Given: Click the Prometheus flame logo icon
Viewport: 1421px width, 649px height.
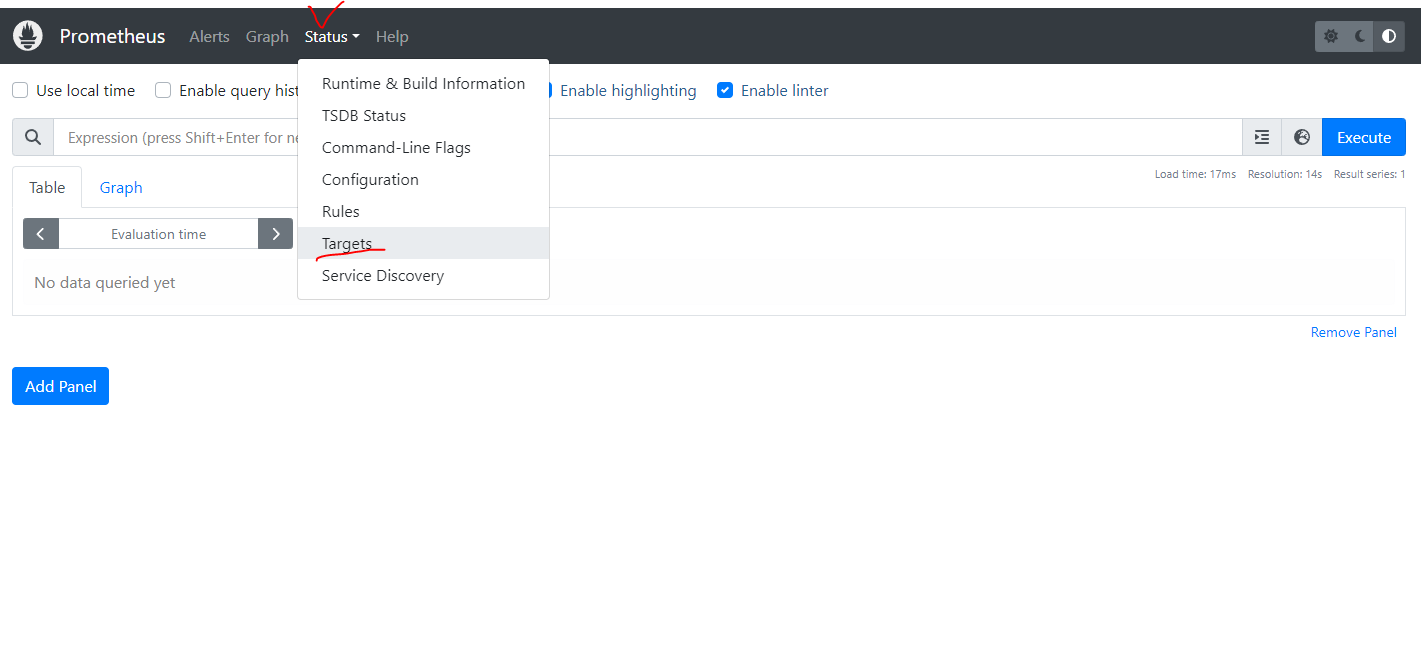Looking at the screenshot, I should click(x=28, y=36).
